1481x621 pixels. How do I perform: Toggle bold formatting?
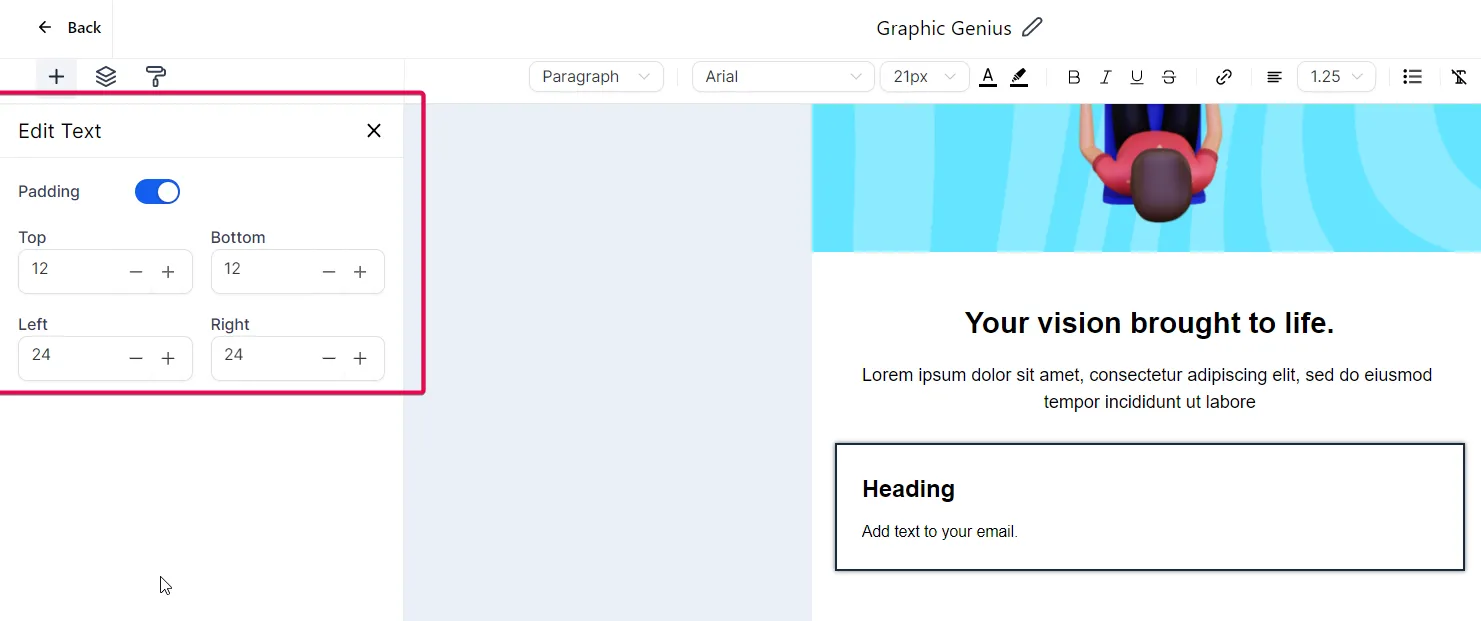pos(1073,77)
